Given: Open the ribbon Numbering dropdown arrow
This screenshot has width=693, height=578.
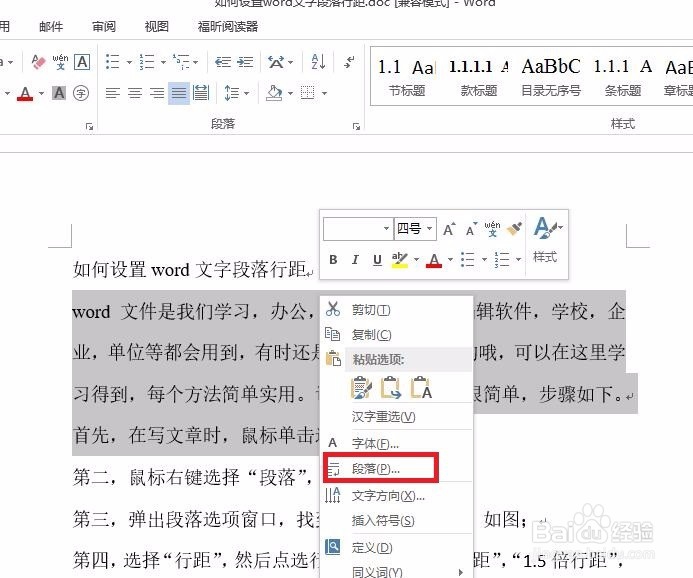Looking at the screenshot, I should pyautogui.click(x=163, y=62).
